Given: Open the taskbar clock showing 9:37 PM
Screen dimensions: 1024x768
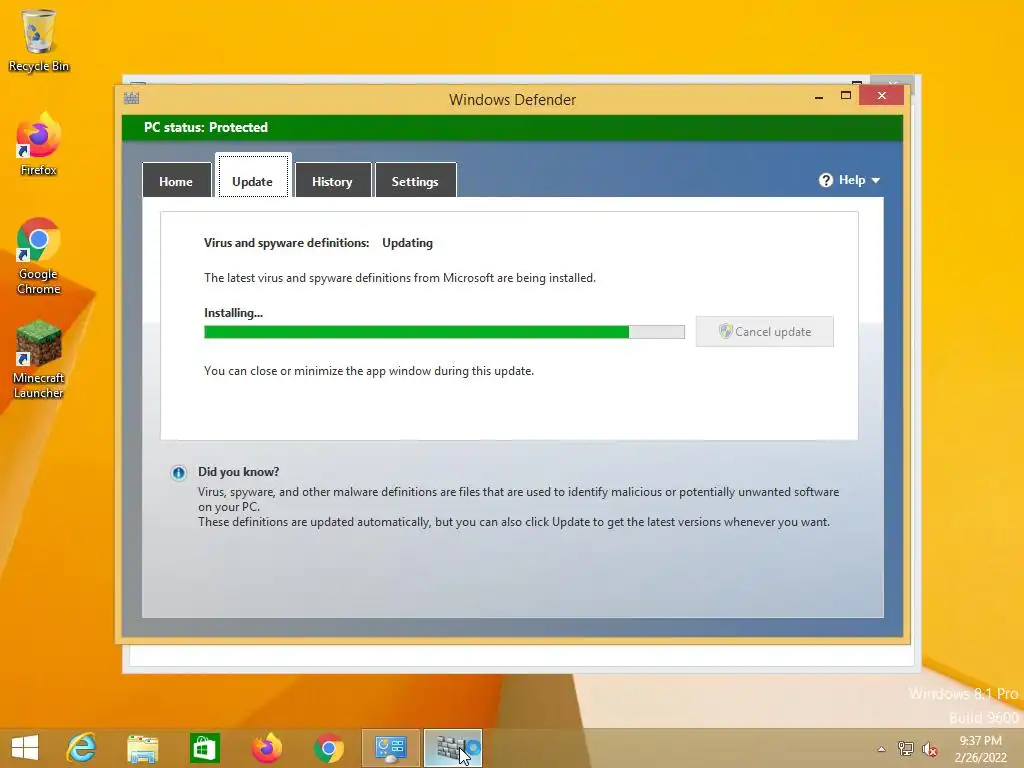Looking at the screenshot, I should click(x=980, y=749).
